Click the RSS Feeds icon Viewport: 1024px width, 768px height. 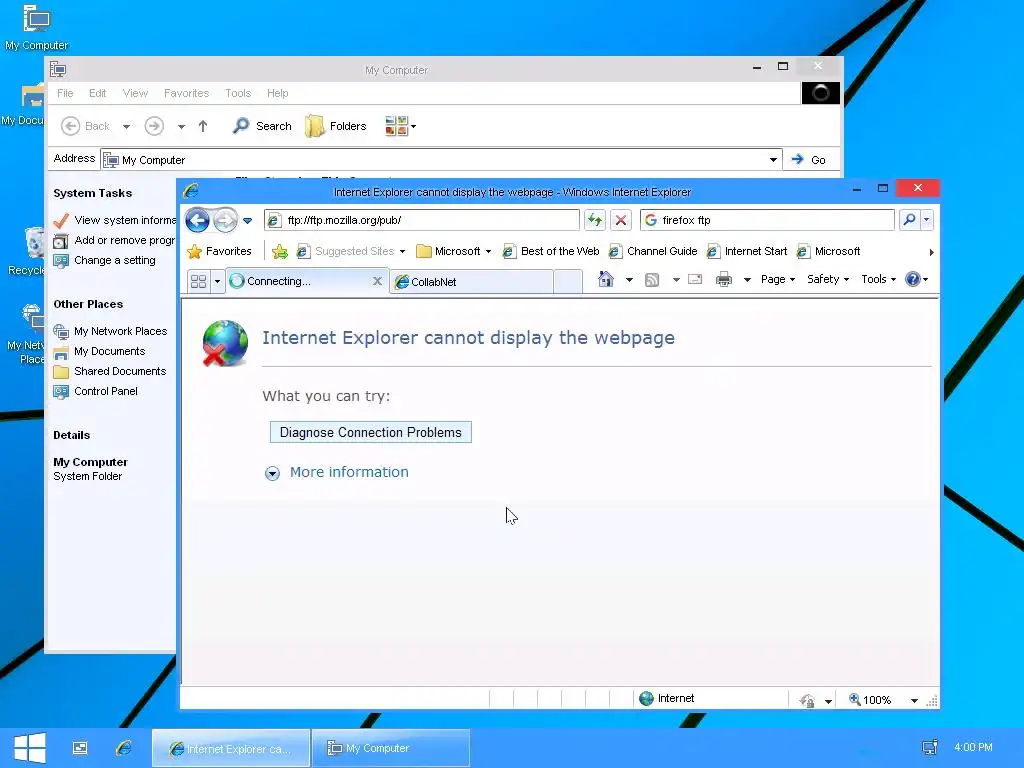click(x=652, y=280)
